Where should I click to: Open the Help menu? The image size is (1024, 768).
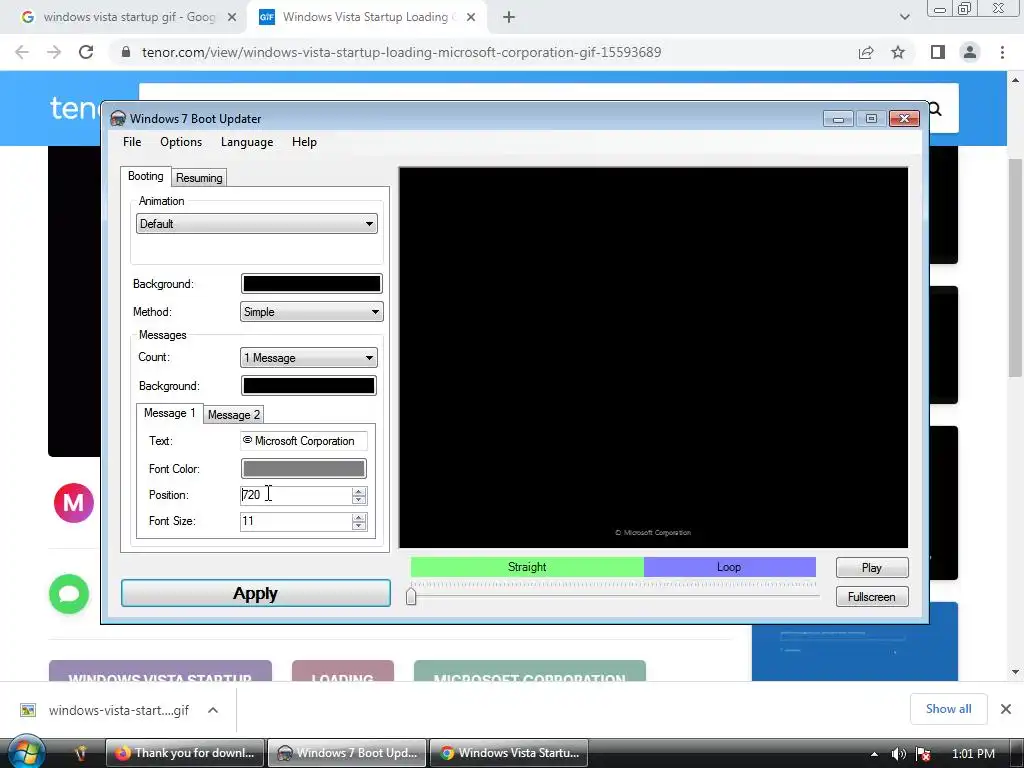(304, 142)
